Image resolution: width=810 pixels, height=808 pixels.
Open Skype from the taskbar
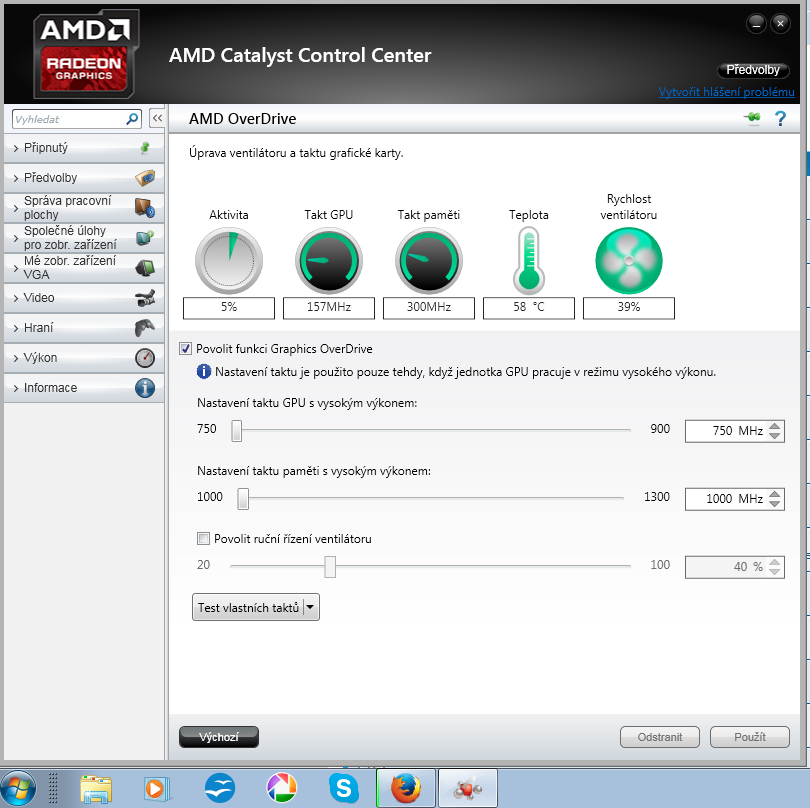[x=344, y=788]
